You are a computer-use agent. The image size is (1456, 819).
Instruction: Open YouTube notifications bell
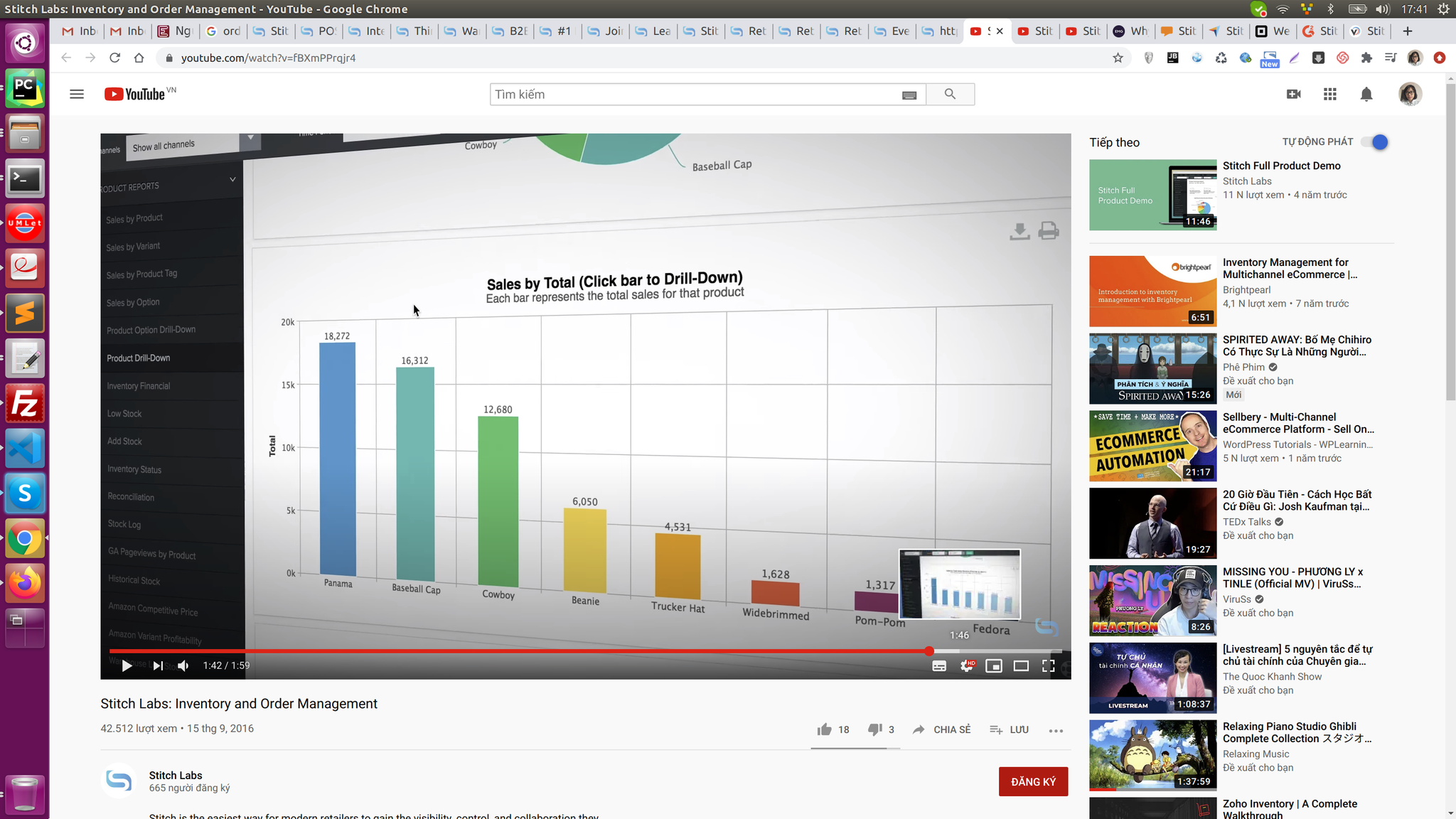[1366, 94]
